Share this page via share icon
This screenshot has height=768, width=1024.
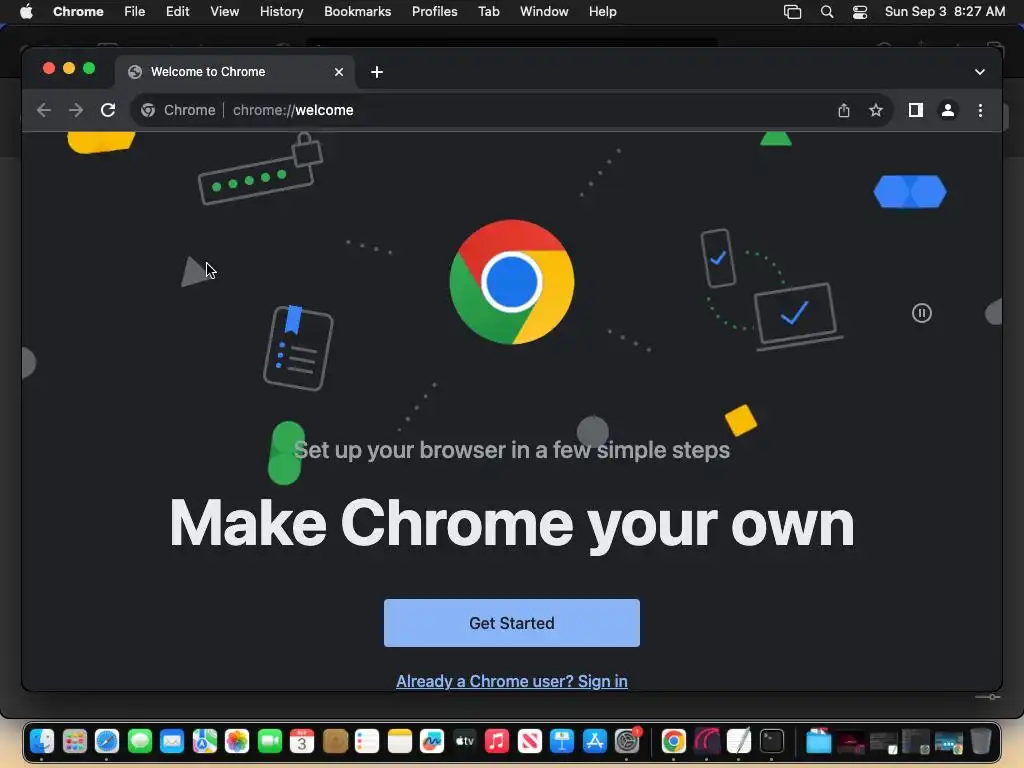pos(844,110)
